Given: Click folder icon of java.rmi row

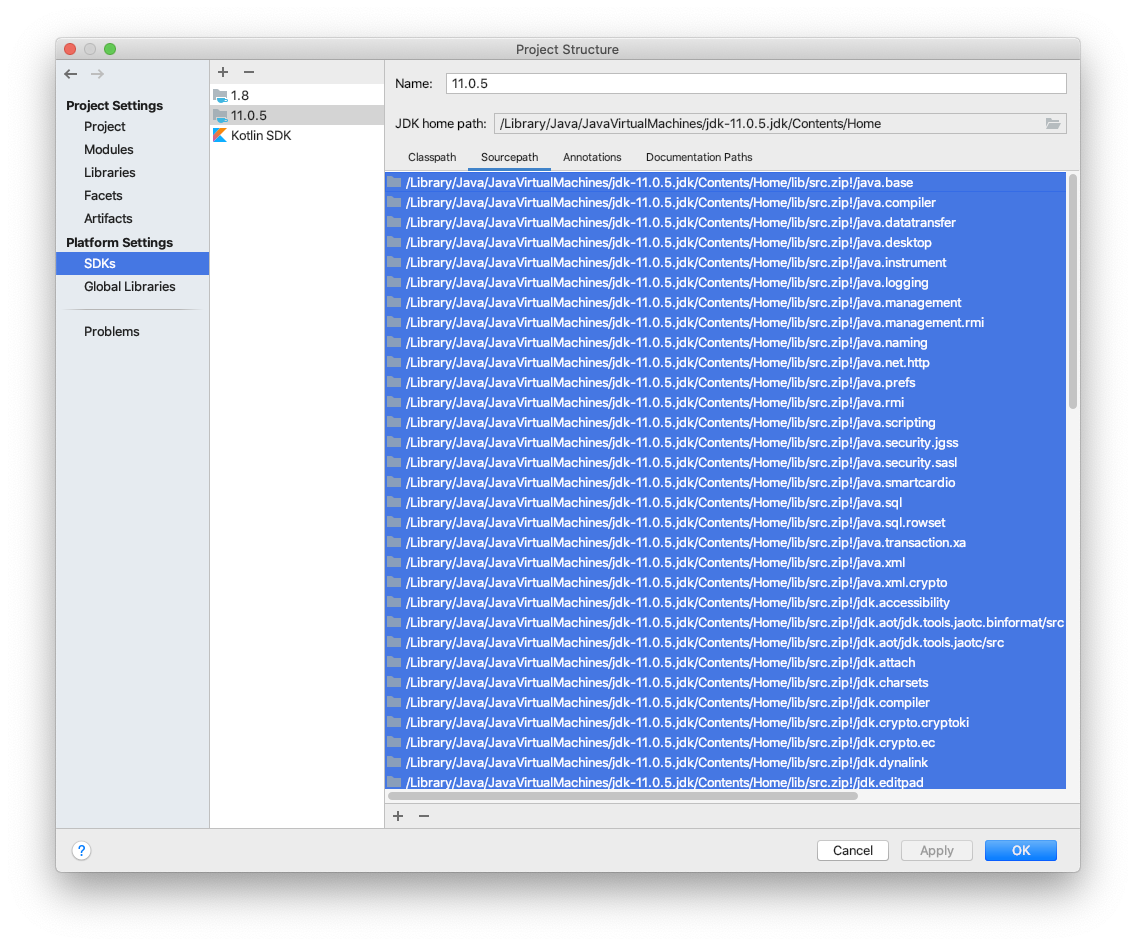Looking at the screenshot, I should click(x=394, y=402).
